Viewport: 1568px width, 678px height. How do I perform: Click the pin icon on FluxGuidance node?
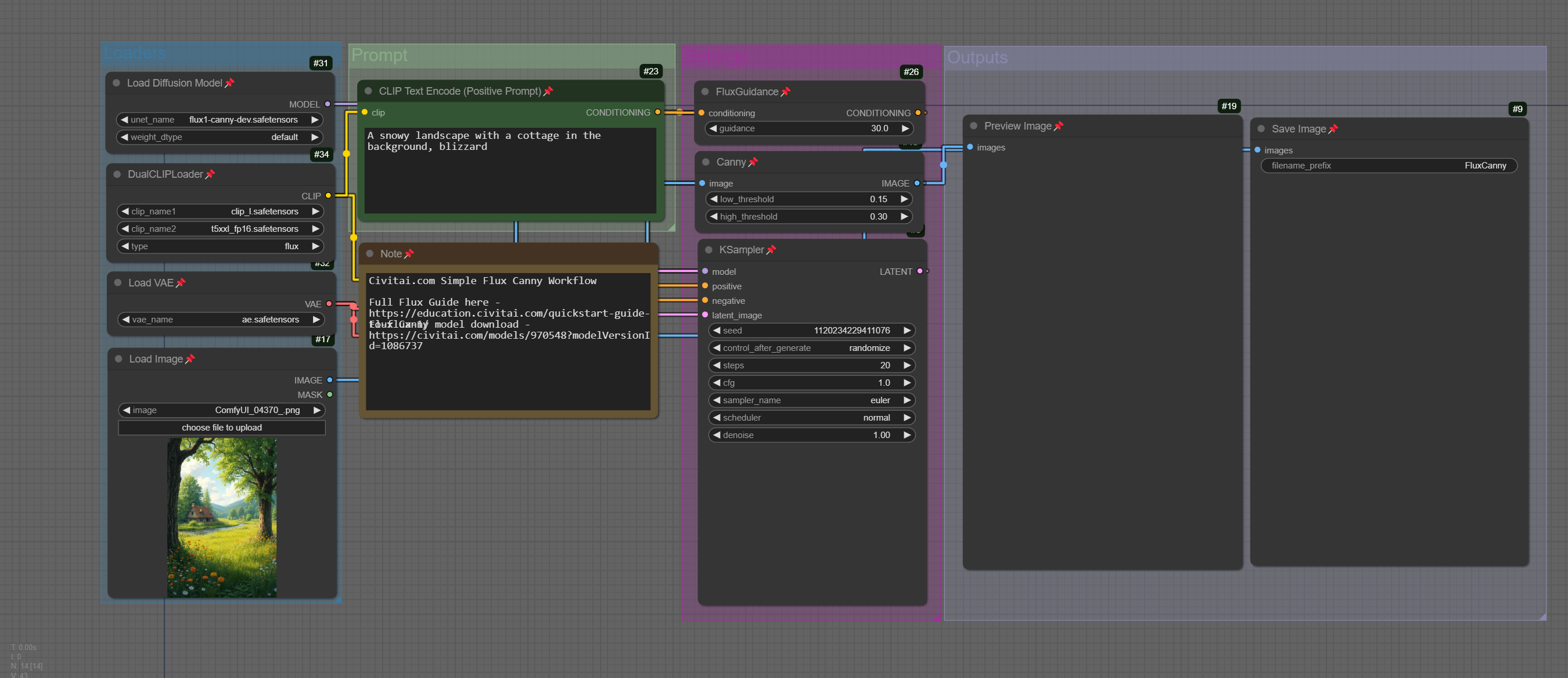click(x=785, y=91)
